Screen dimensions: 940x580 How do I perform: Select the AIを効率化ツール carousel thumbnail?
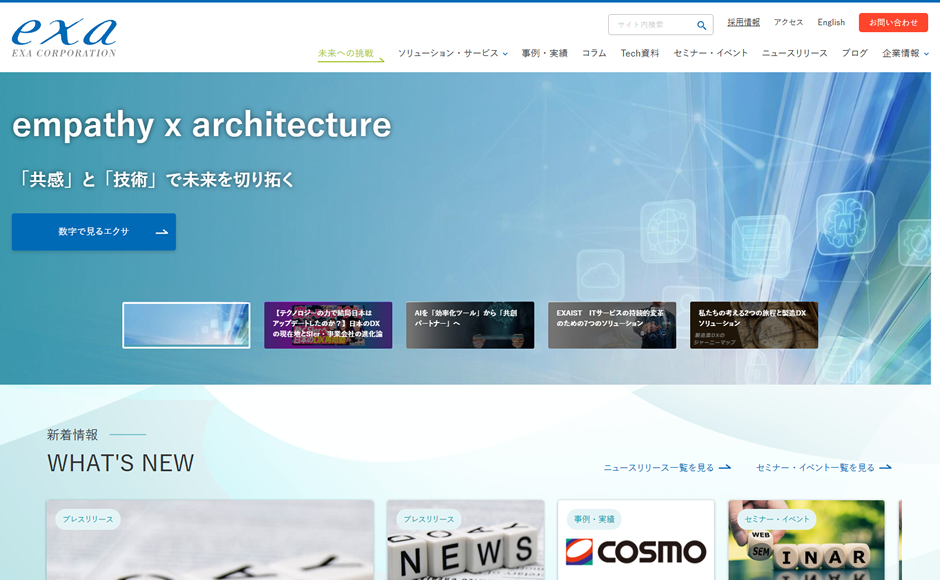[470, 325]
